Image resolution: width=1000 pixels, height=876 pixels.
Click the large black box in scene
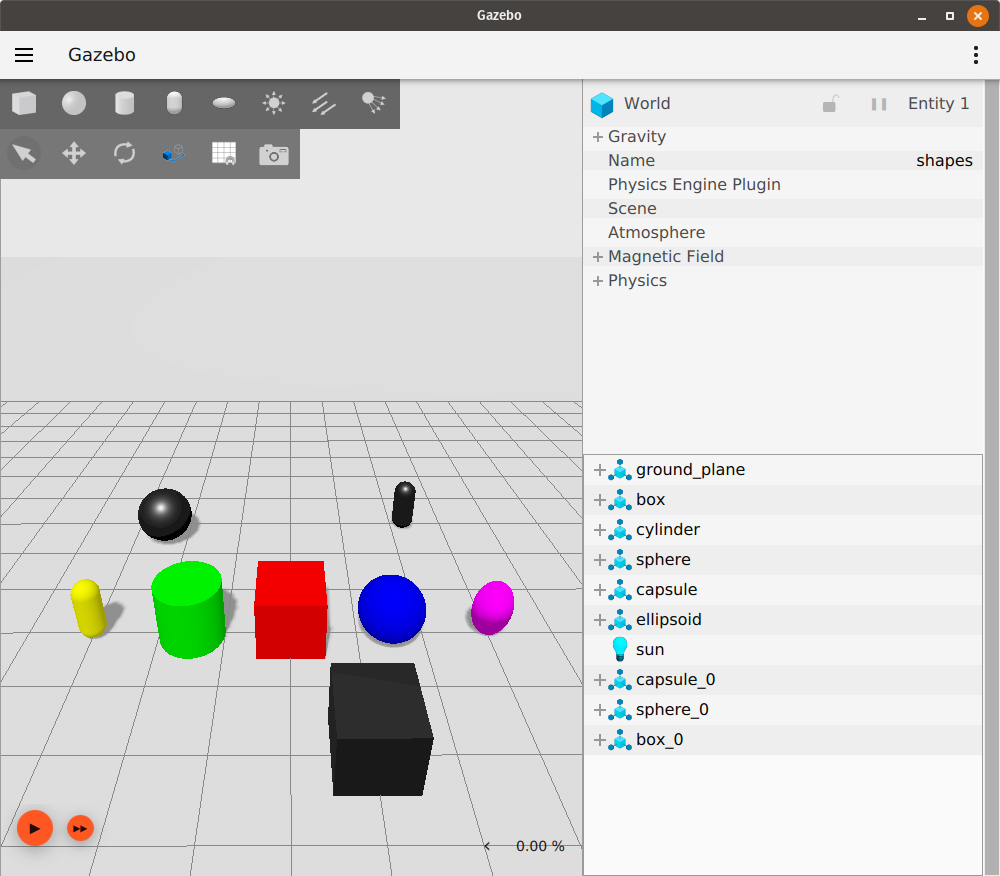[381, 729]
